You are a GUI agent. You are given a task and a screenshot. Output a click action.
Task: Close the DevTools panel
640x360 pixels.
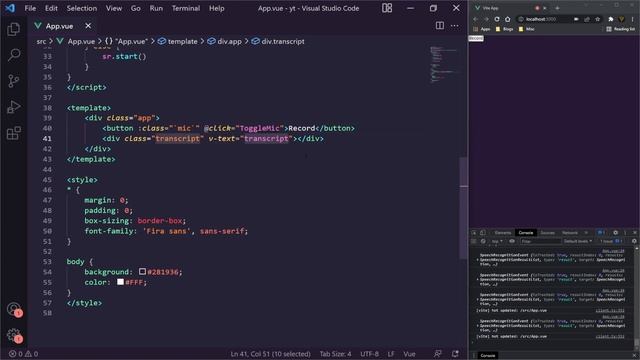coord(635,233)
